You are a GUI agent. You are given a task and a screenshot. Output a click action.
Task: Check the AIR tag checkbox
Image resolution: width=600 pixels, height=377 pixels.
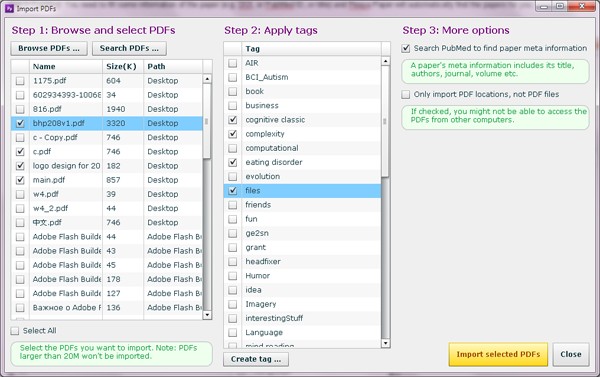pos(232,63)
